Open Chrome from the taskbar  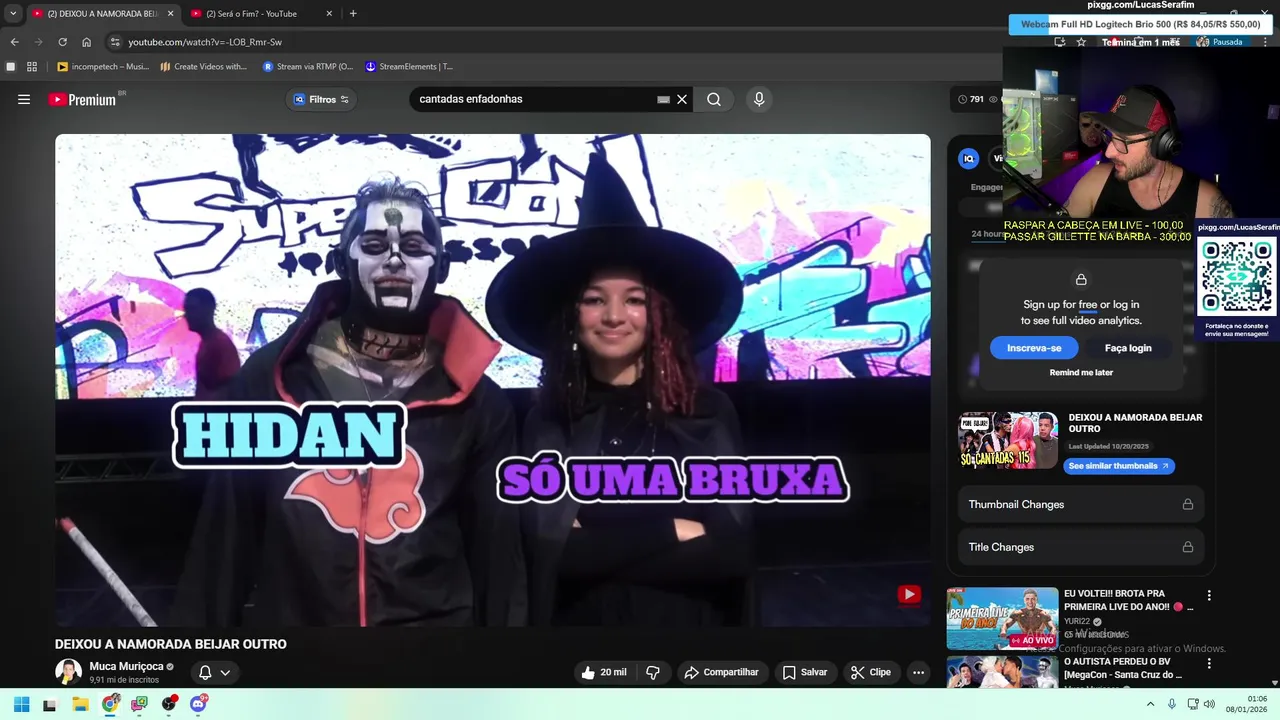pyautogui.click(x=110, y=704)
